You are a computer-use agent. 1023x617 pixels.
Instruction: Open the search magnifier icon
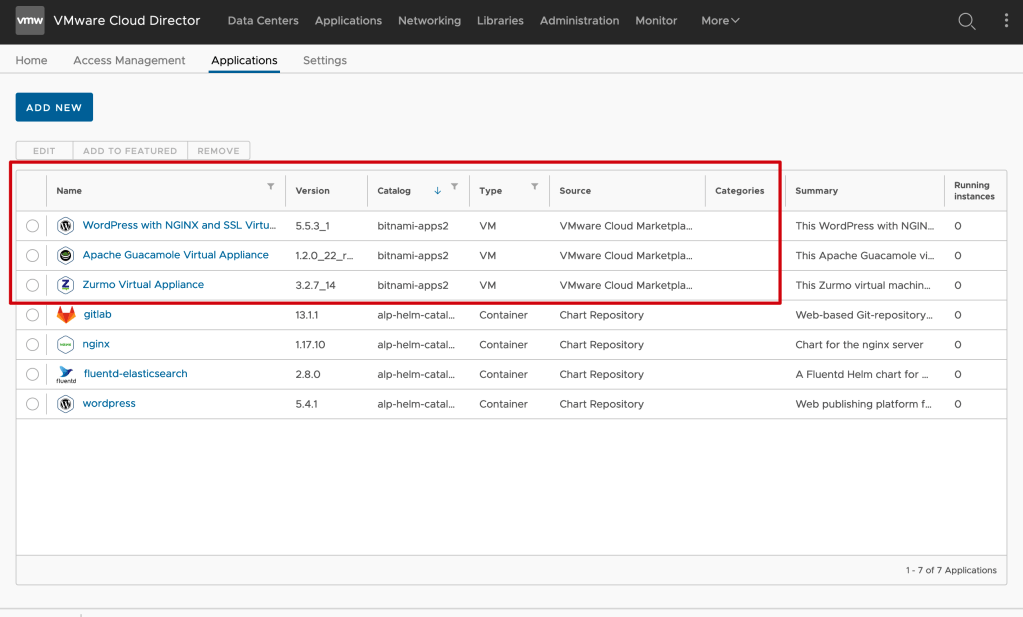point(966,21)
